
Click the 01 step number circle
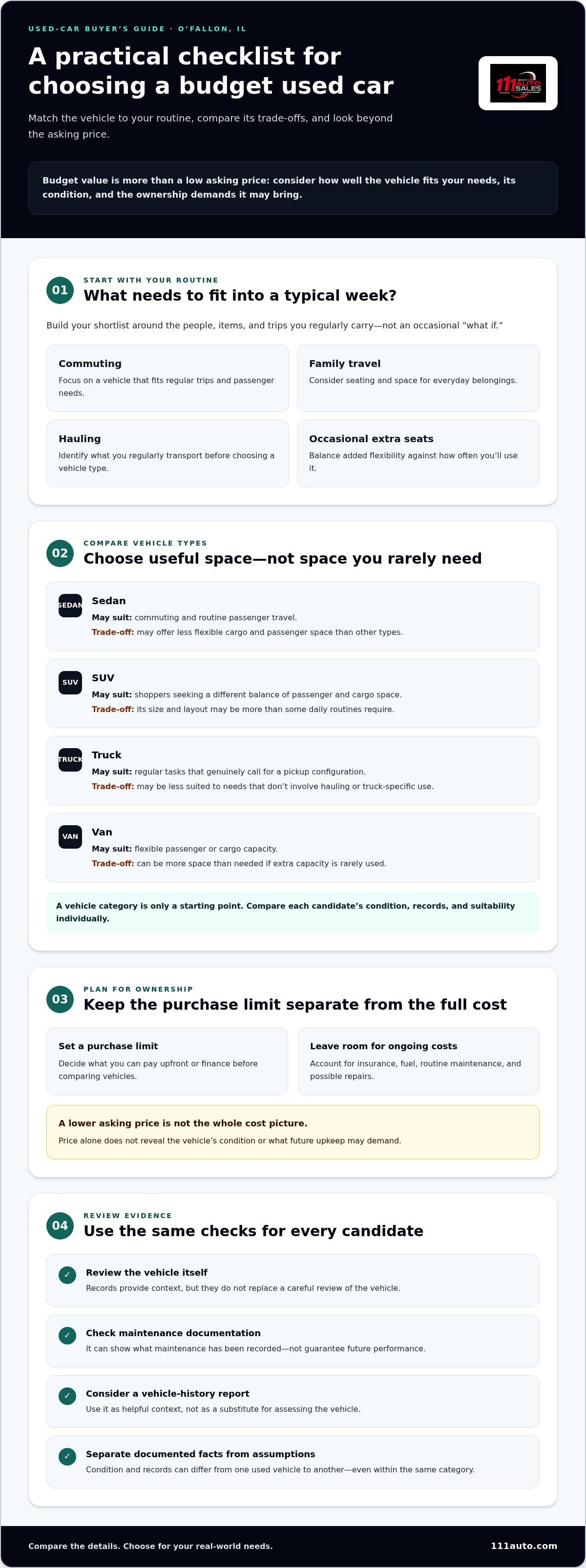(x=60, y=290)
